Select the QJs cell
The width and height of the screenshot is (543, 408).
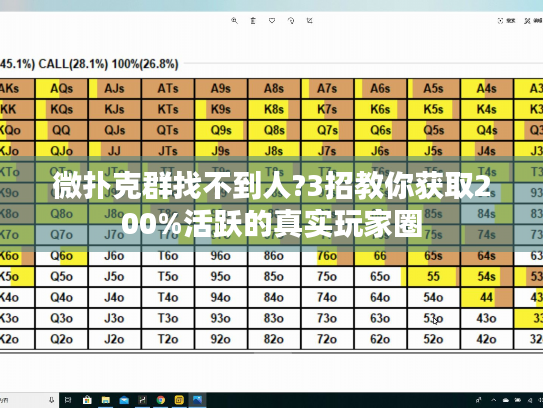point(115,130)
